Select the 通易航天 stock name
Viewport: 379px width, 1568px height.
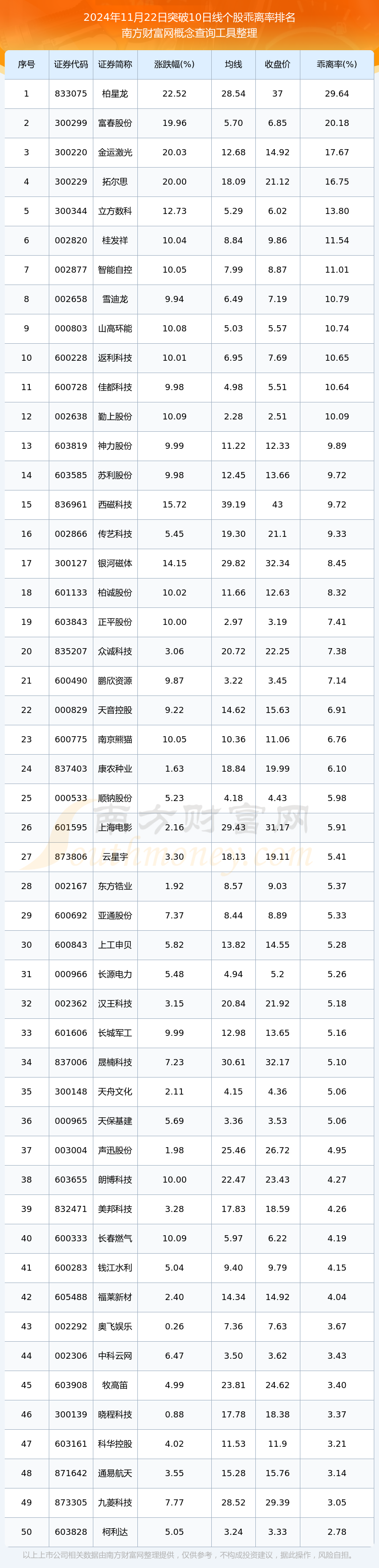coord(115,1473)
